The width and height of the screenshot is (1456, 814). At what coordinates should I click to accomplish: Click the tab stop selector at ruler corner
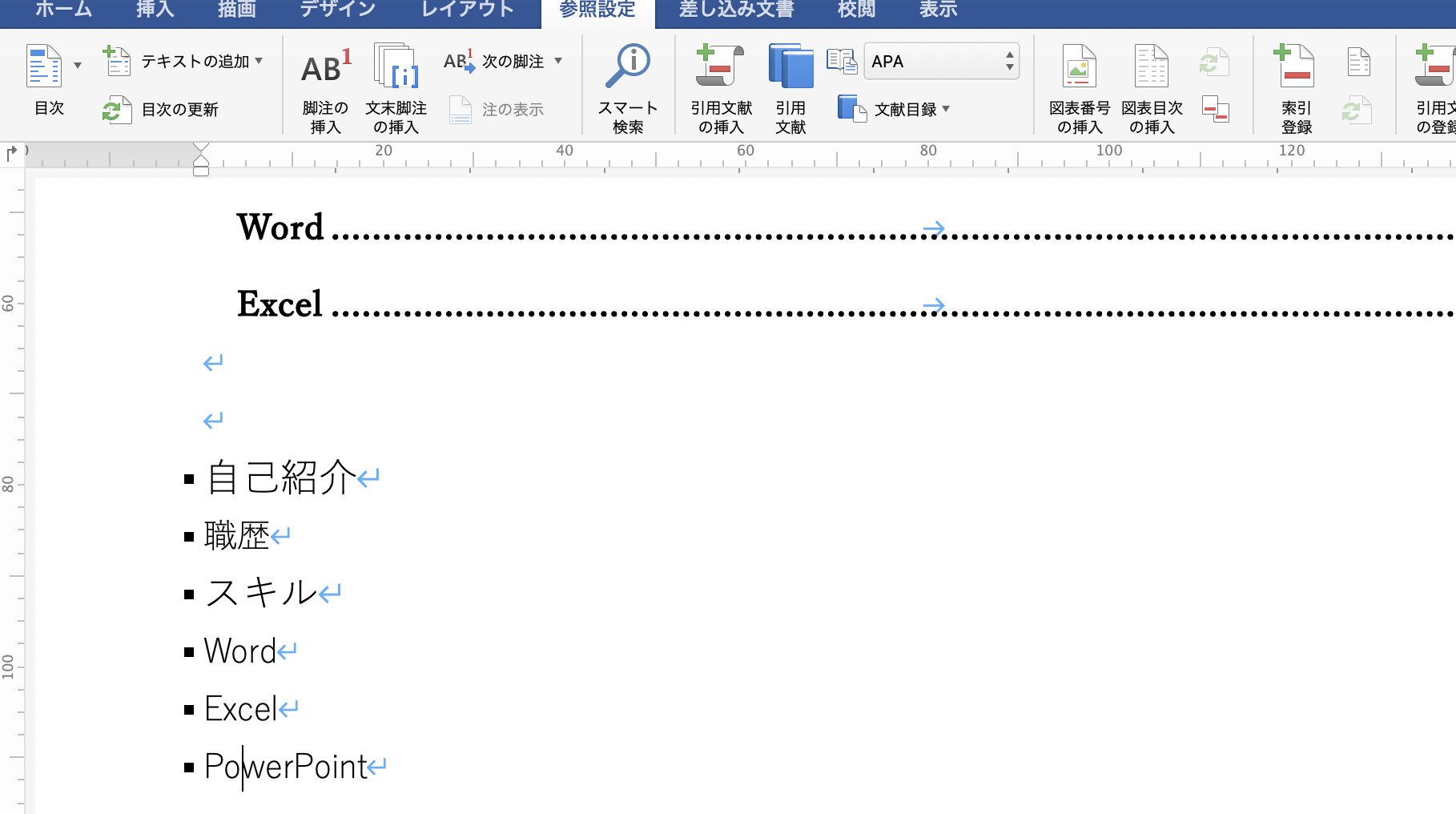[12, 153]
